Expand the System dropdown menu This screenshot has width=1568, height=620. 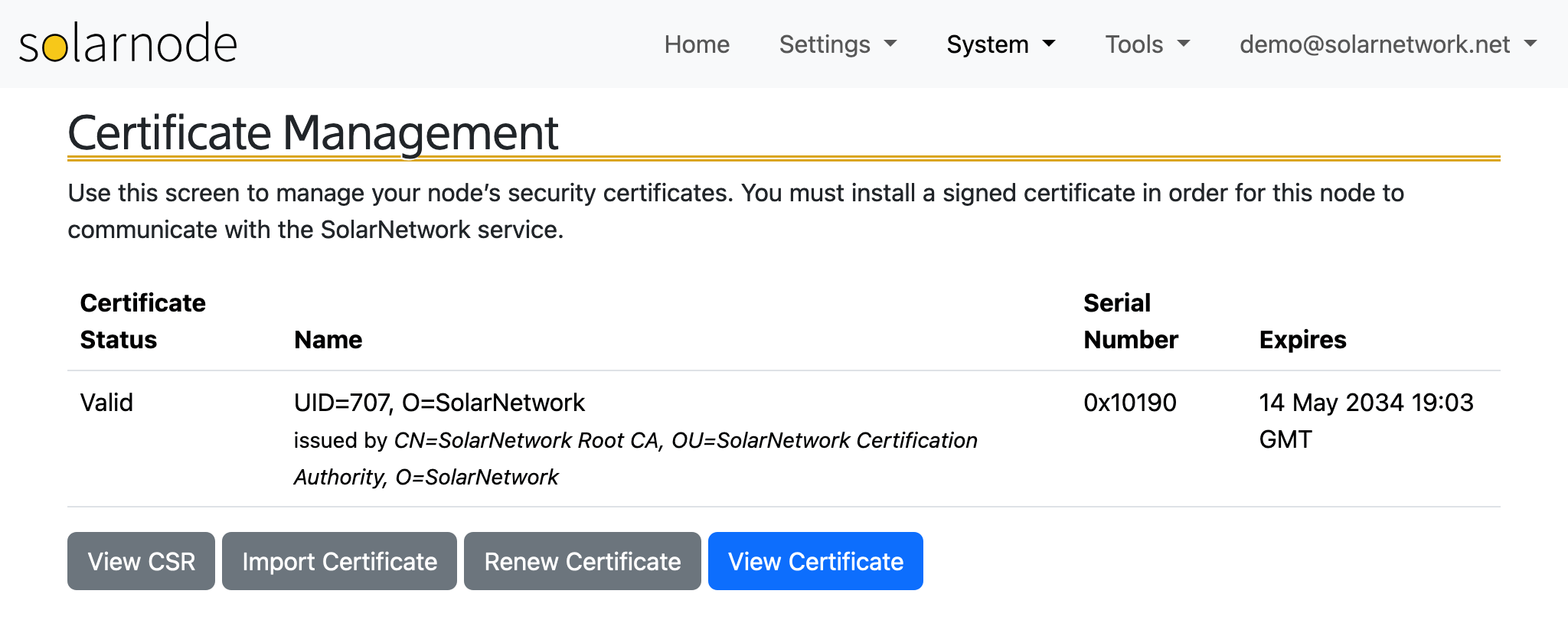1001,44
